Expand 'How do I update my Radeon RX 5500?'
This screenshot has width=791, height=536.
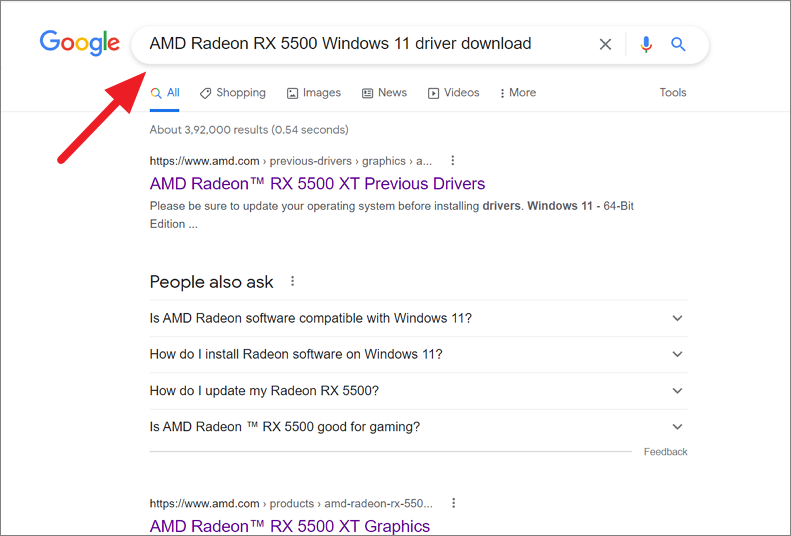[418, 391]
